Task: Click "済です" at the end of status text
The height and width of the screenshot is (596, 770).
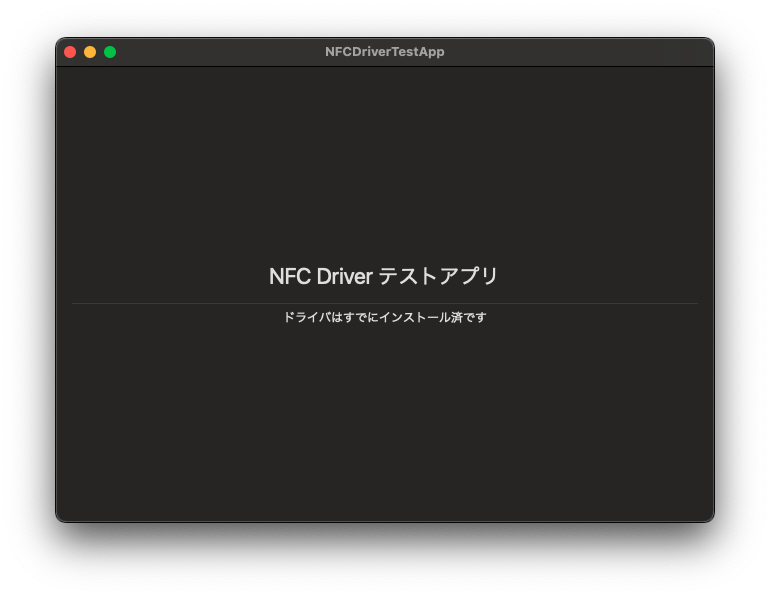Action: pyautogui.click(x=469, y=317)
